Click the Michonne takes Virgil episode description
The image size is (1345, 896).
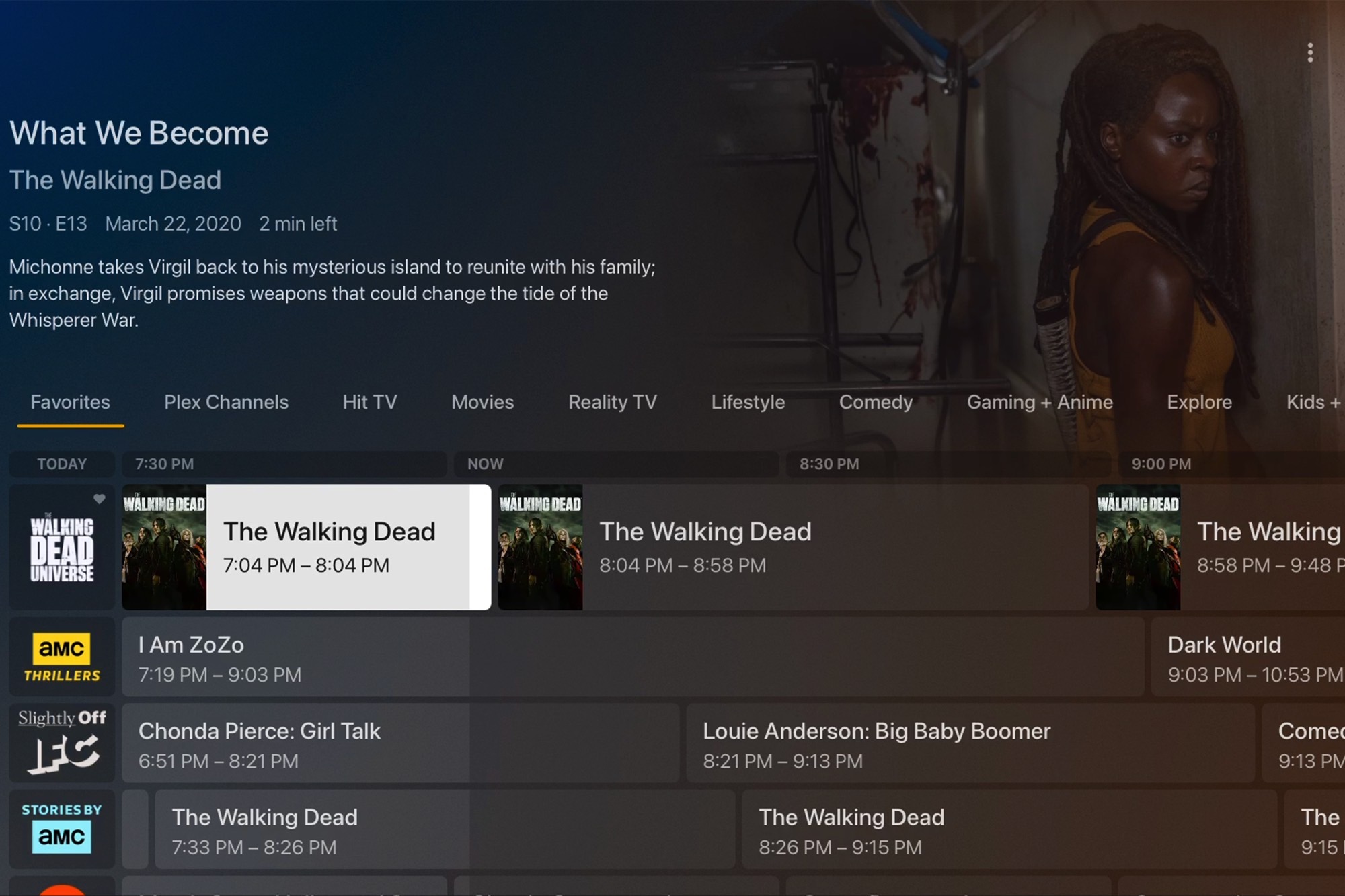332,293
